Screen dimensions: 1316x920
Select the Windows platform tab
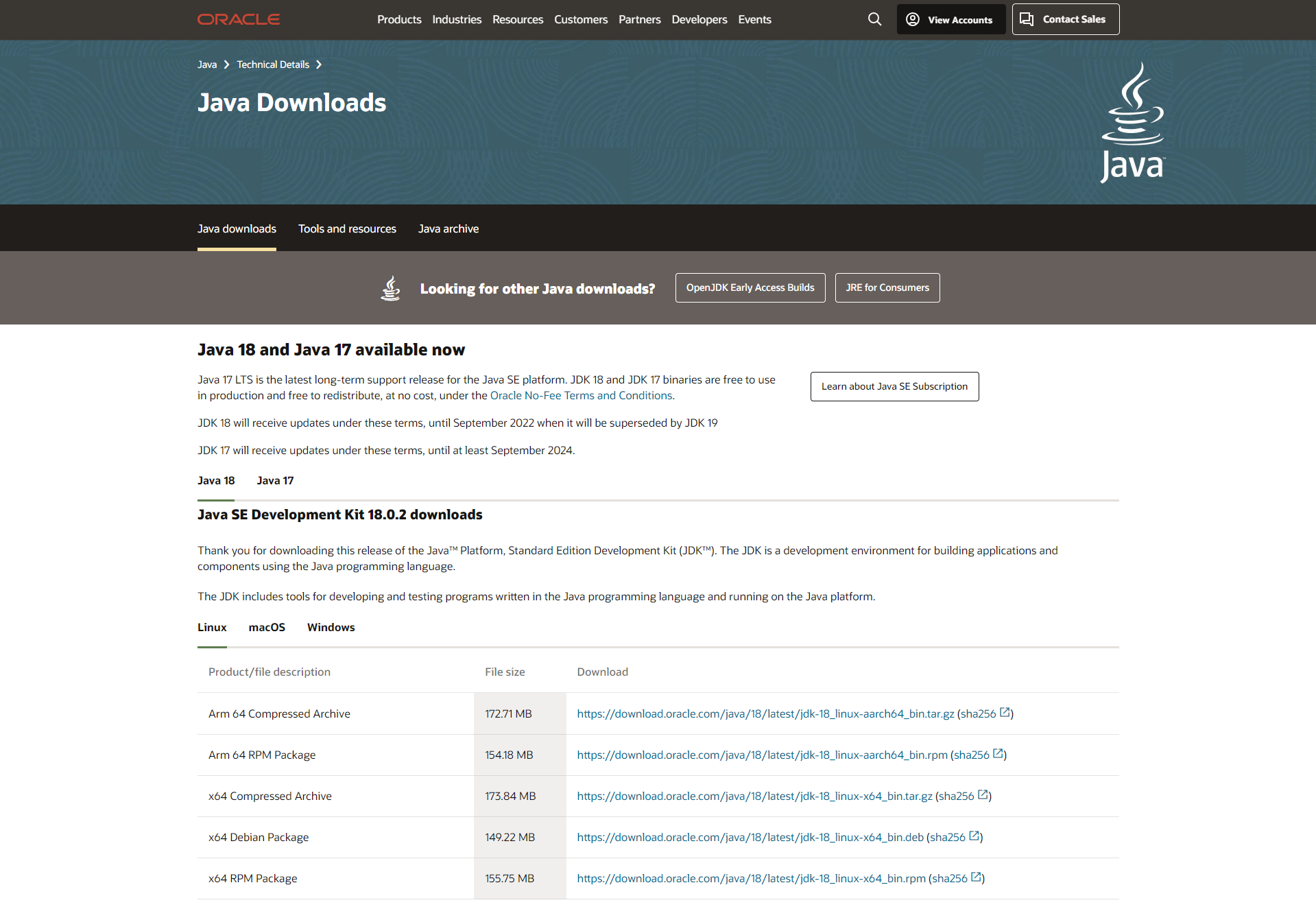point(331,627)
